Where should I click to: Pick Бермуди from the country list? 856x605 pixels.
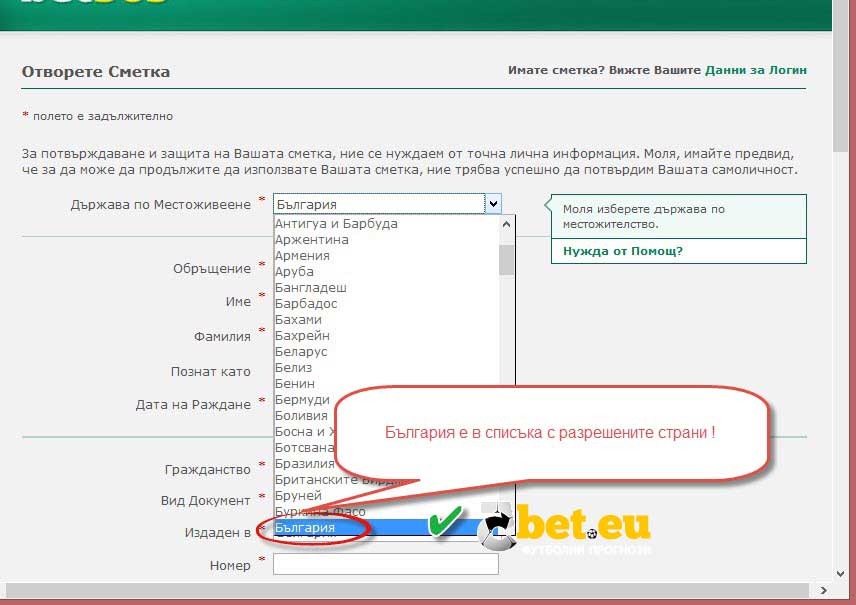302,400
